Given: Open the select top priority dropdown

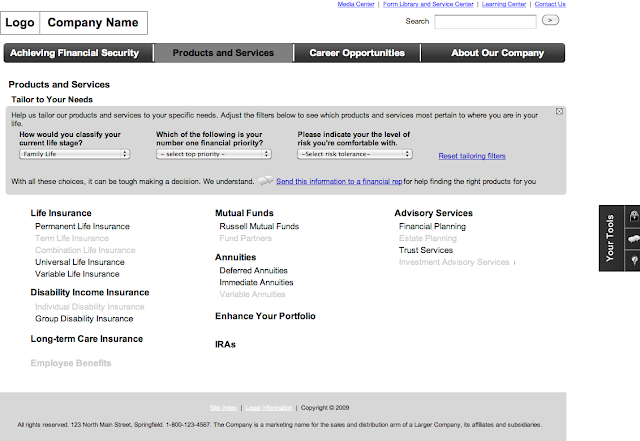Looking at the screenshot, I should (x=213, y=154).
